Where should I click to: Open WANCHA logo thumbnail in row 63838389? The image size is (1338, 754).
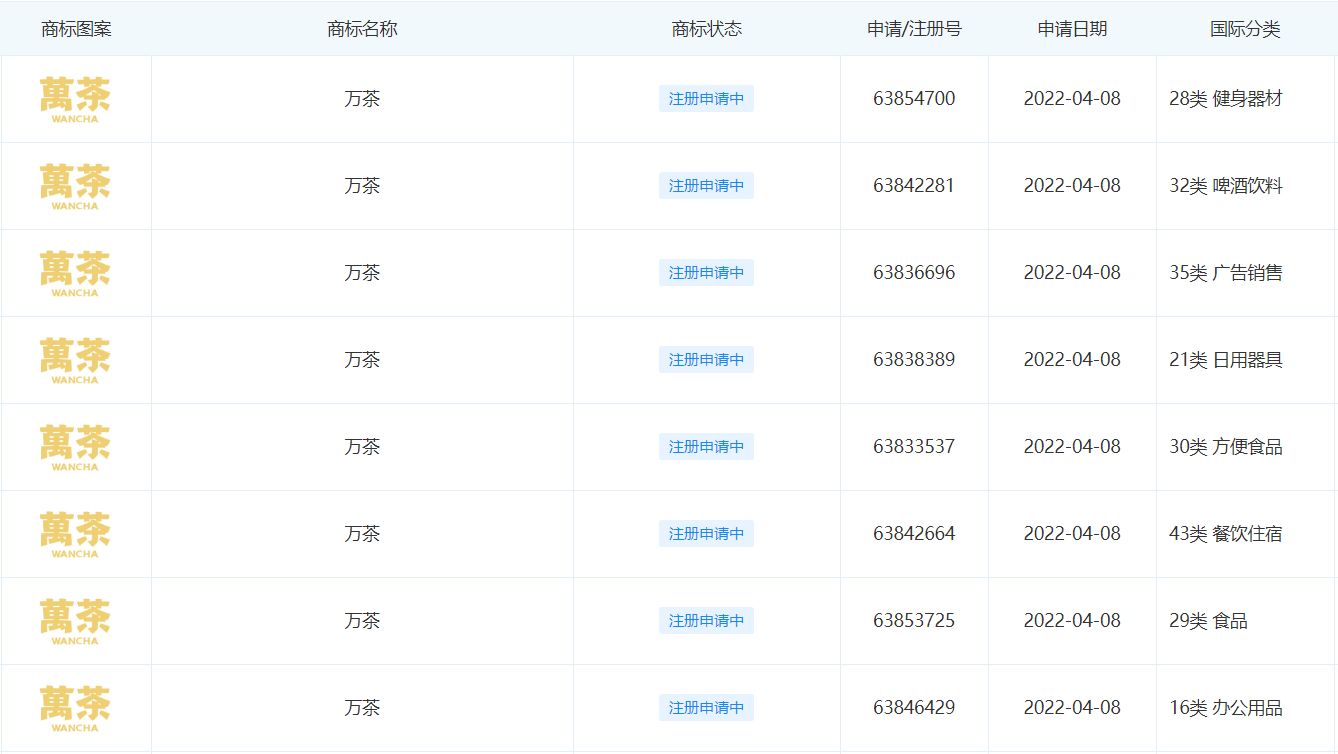[x=75, y=360]
